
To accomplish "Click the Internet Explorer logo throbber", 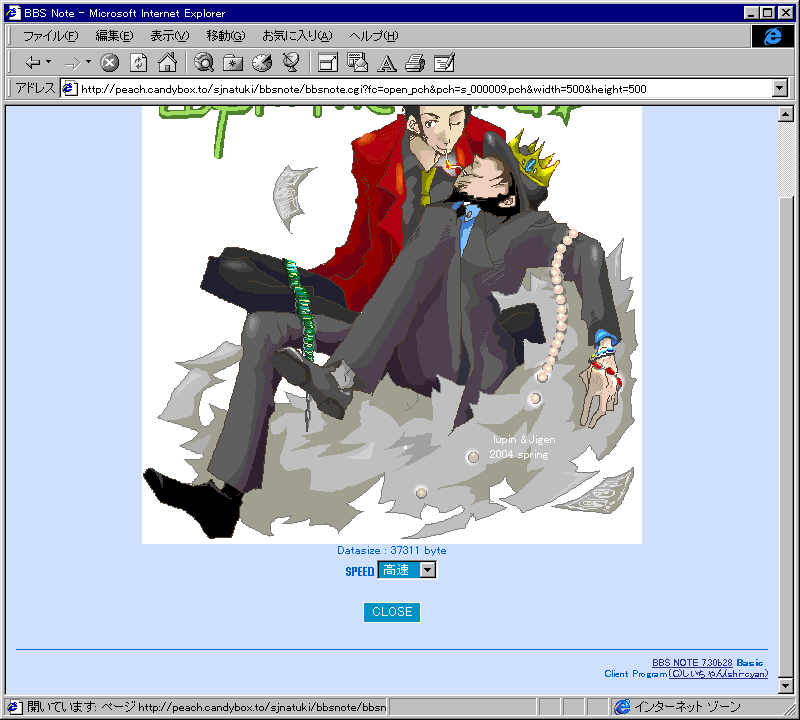I will point(772,36).
